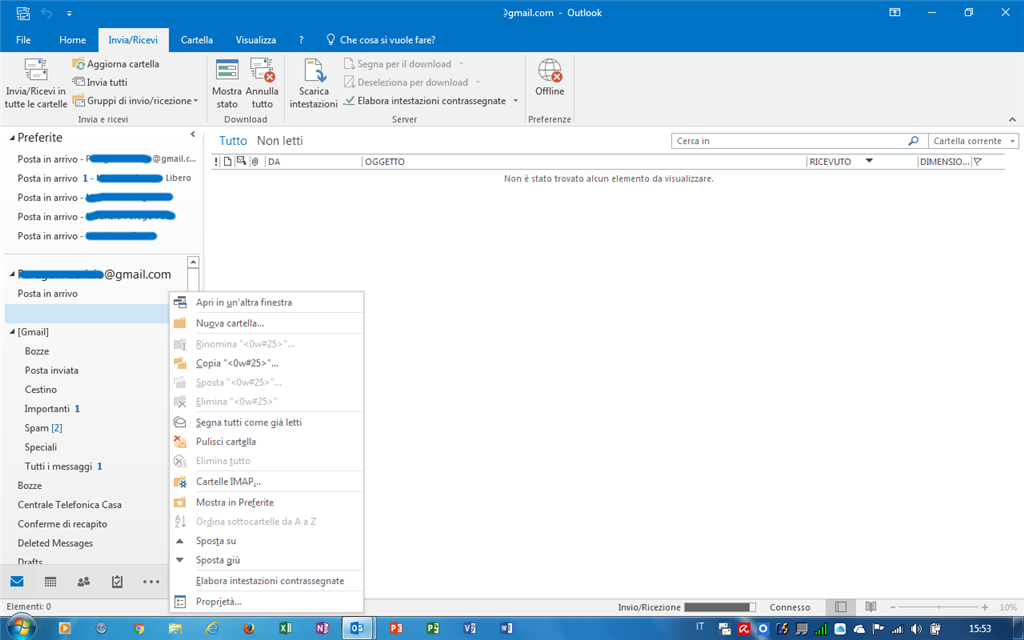Choose Cartelle IMAP... menu entry

click(266, 482)
